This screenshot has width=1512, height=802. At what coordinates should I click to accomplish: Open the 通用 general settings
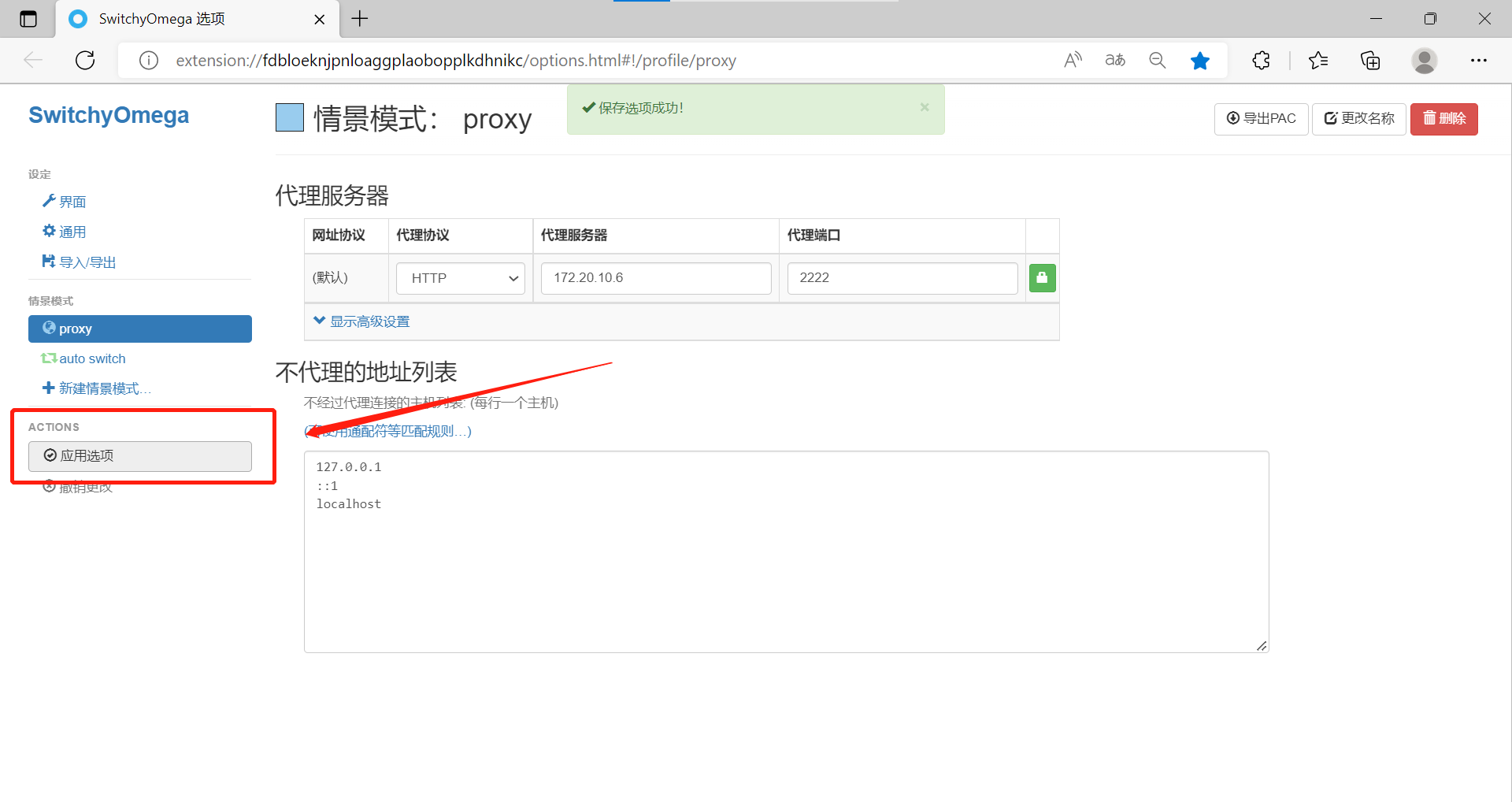(x=72, y=231)
